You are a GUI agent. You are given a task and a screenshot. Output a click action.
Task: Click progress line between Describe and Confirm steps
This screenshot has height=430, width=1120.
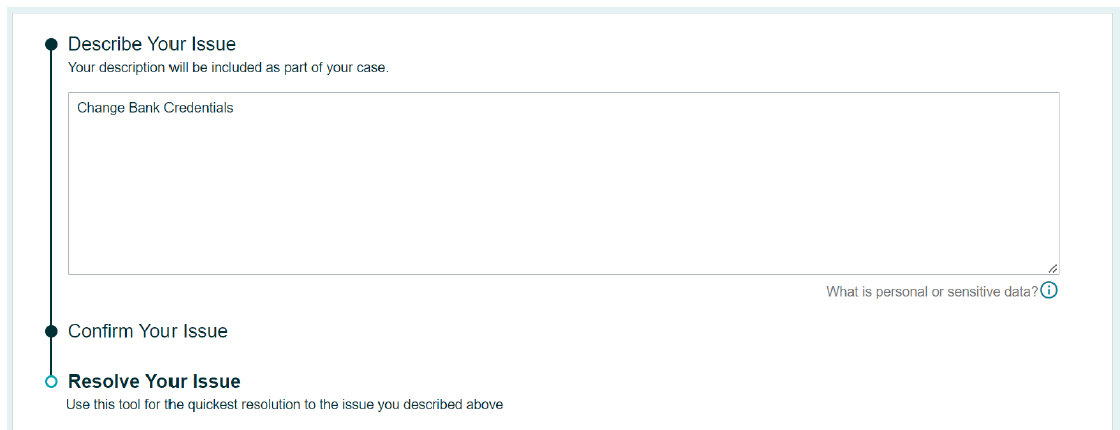[51, 189]
